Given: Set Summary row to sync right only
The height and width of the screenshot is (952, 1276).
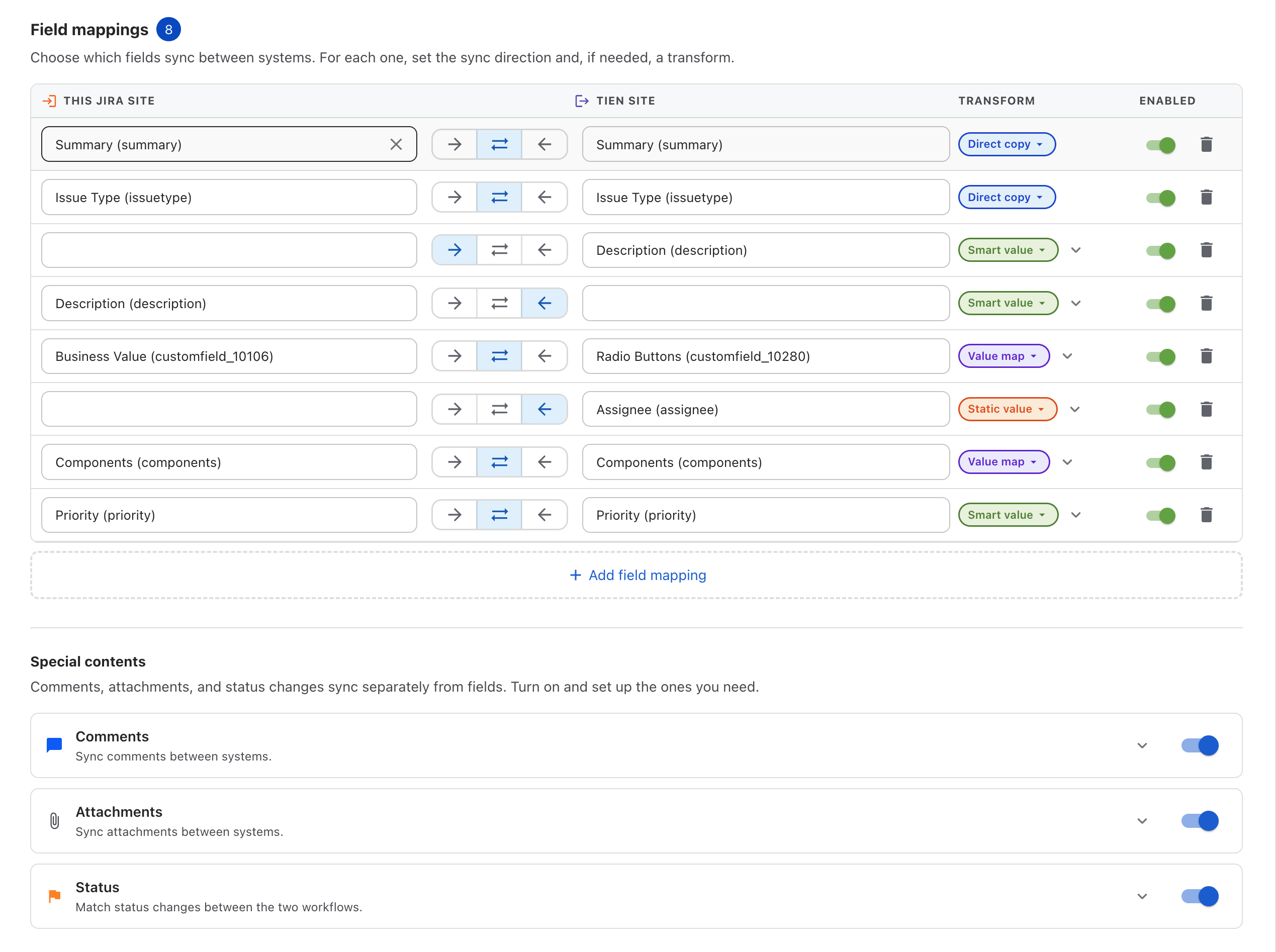Looking at the screenshot, I should click(454, 145).
